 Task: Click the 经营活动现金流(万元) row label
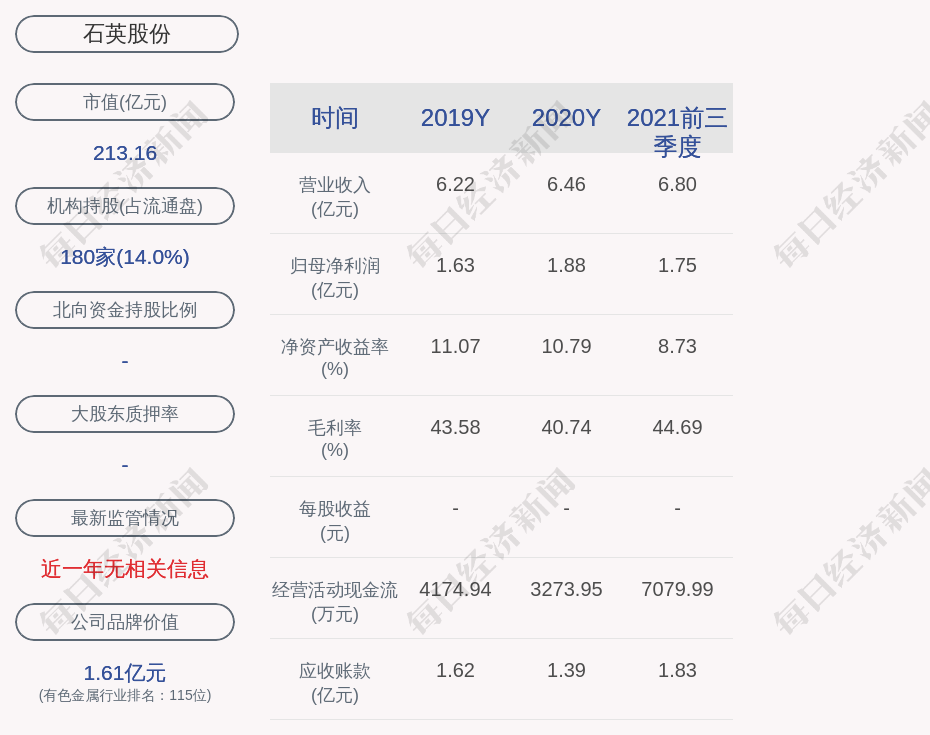click(x=335, y=602)
